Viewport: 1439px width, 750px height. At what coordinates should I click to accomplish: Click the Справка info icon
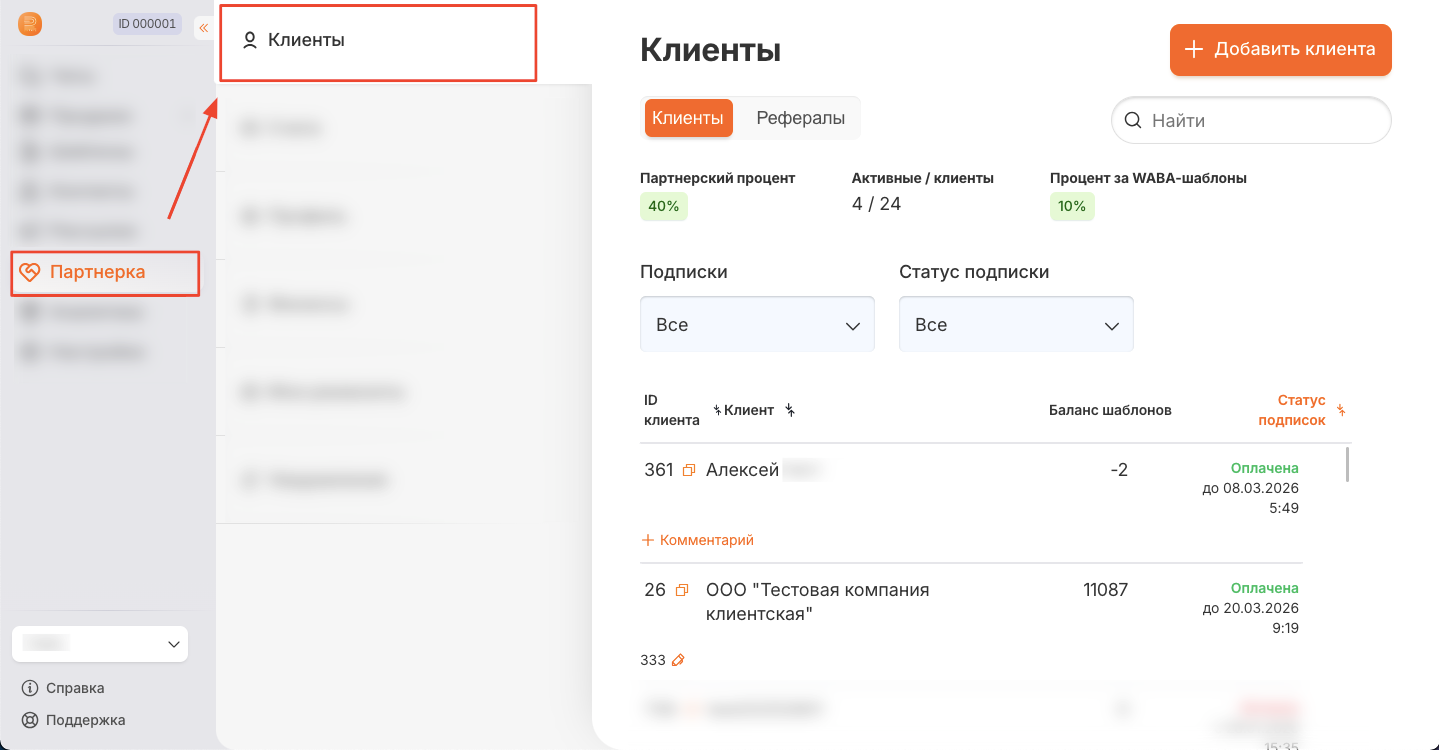tap(30, 688)
